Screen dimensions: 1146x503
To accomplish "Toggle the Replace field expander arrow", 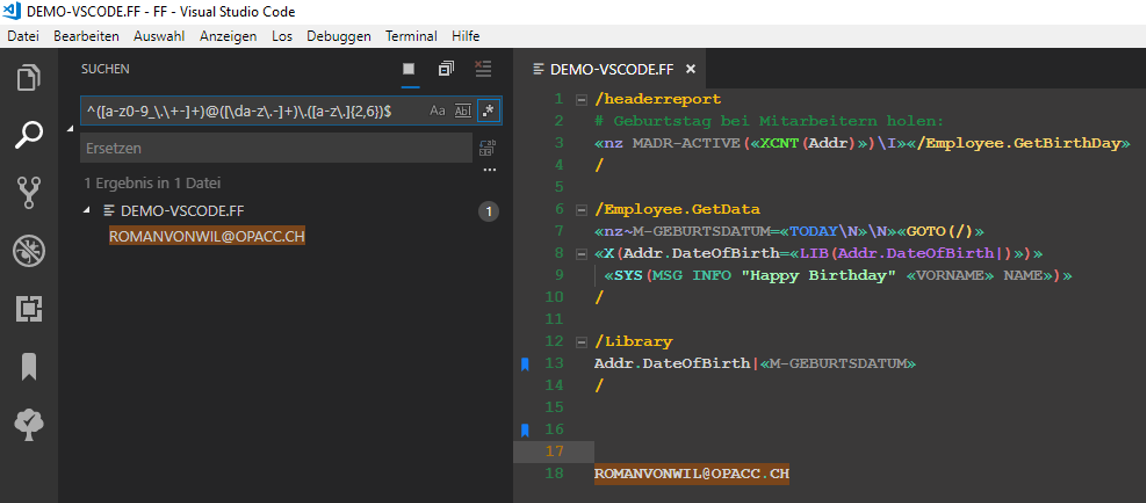I will point(71,129).
